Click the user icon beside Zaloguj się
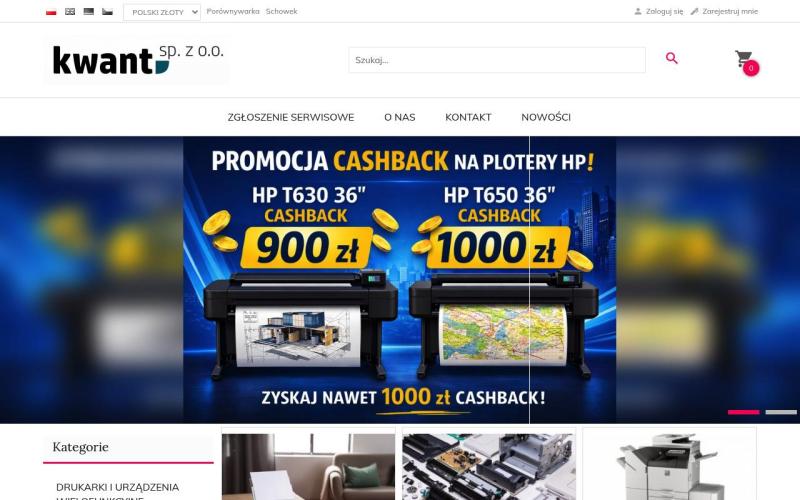The height and width of the screenshot is (500, 800). pos(638,11)
